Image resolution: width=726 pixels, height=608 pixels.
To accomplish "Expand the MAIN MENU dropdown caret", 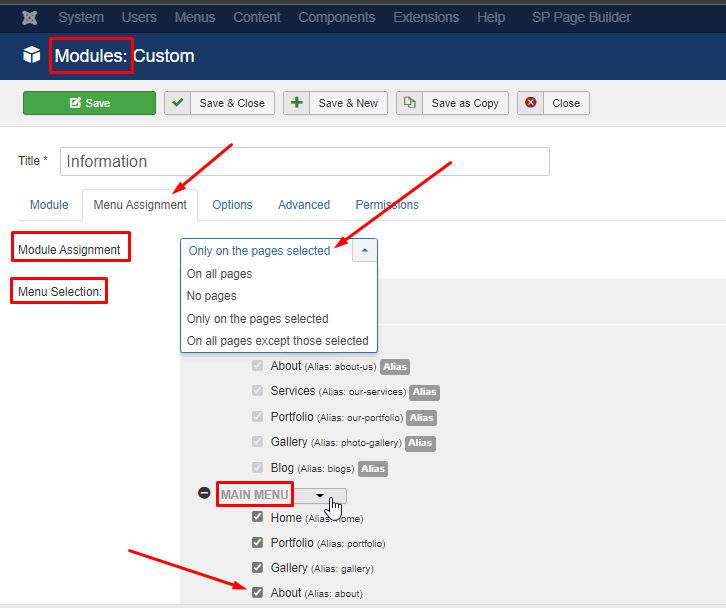I will click(x=320, y=495).
